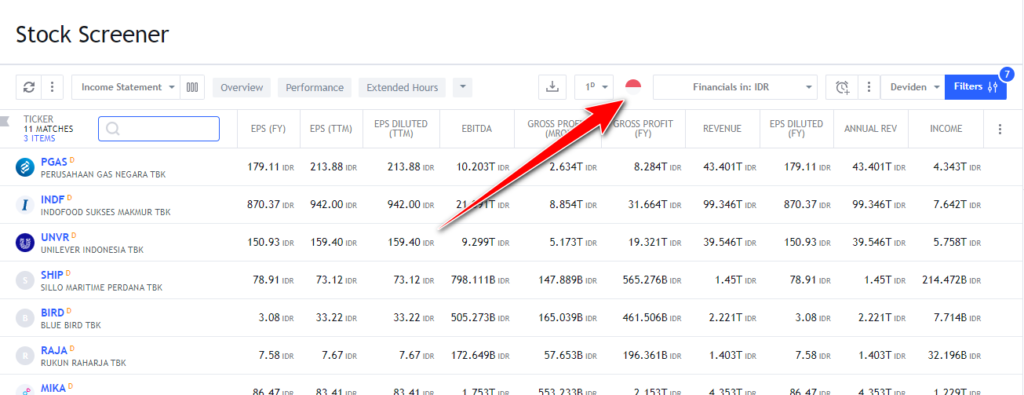Click the refresh screener icon
Screen dimensions: 1024x395
pyautogui.click(x=29, y=87)
